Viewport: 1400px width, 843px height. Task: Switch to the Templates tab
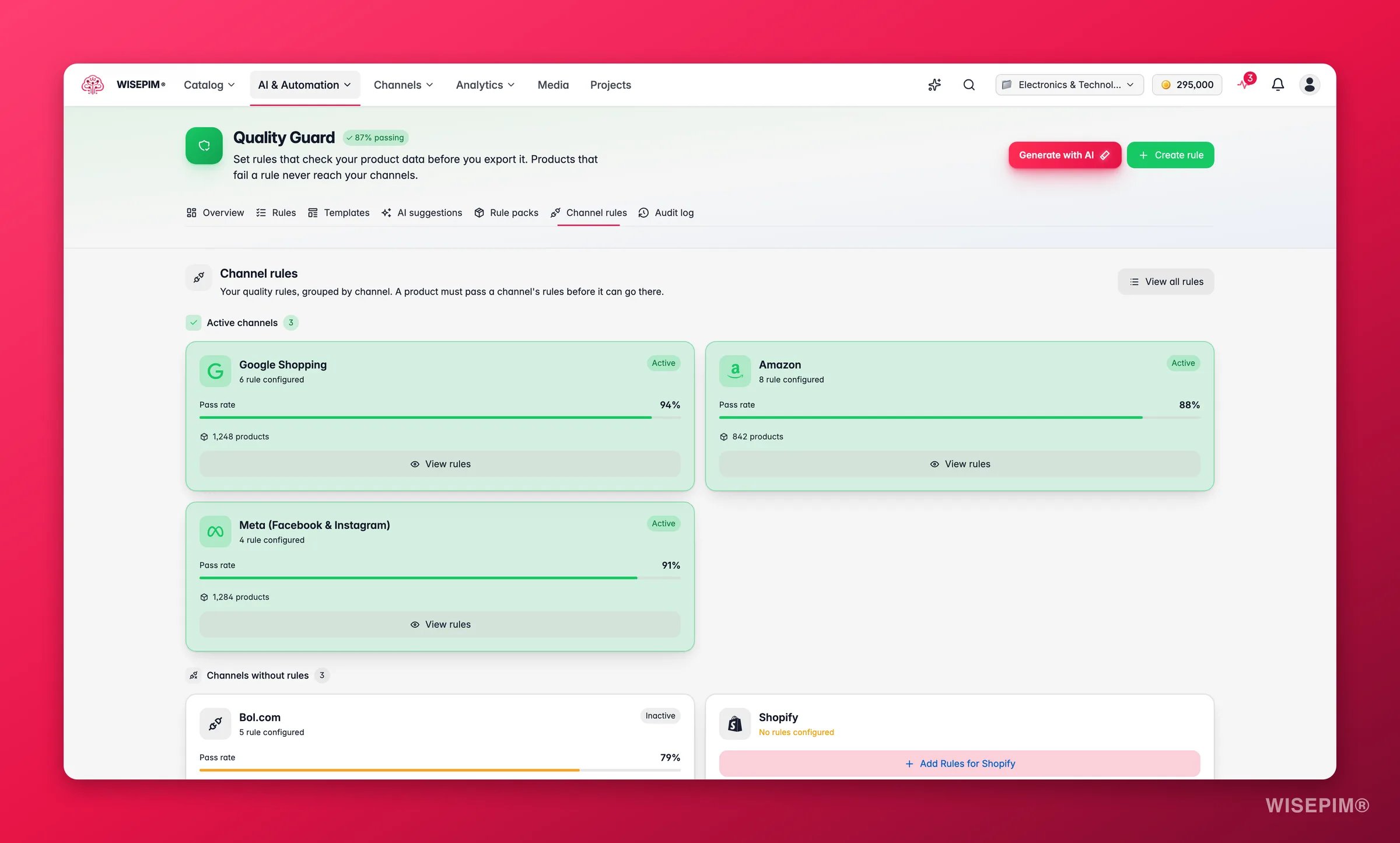click(339, 213)
